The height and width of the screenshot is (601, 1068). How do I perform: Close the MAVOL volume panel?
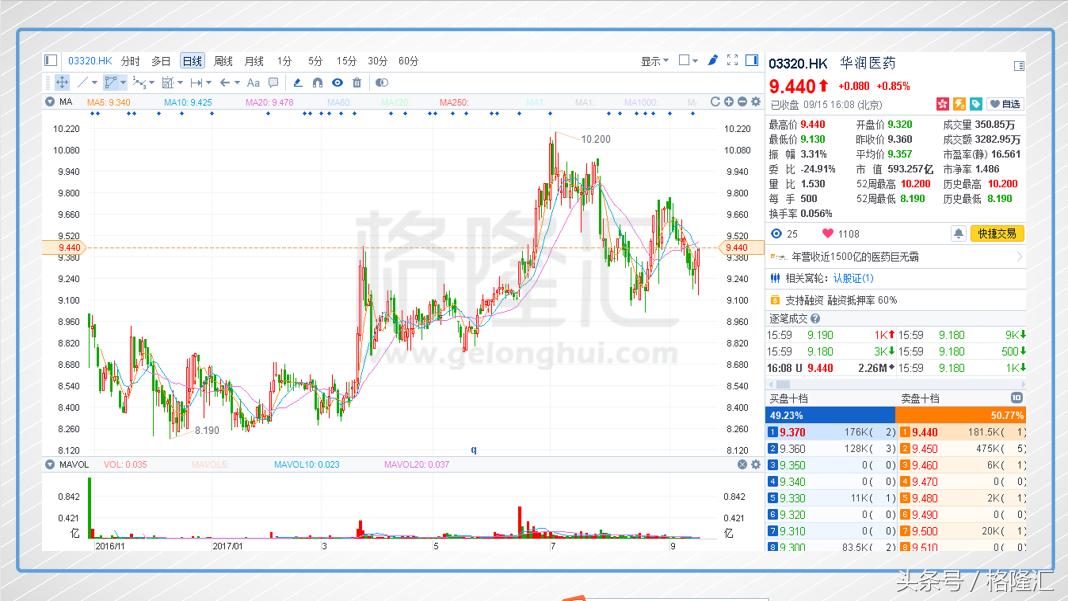coord(742,464)
